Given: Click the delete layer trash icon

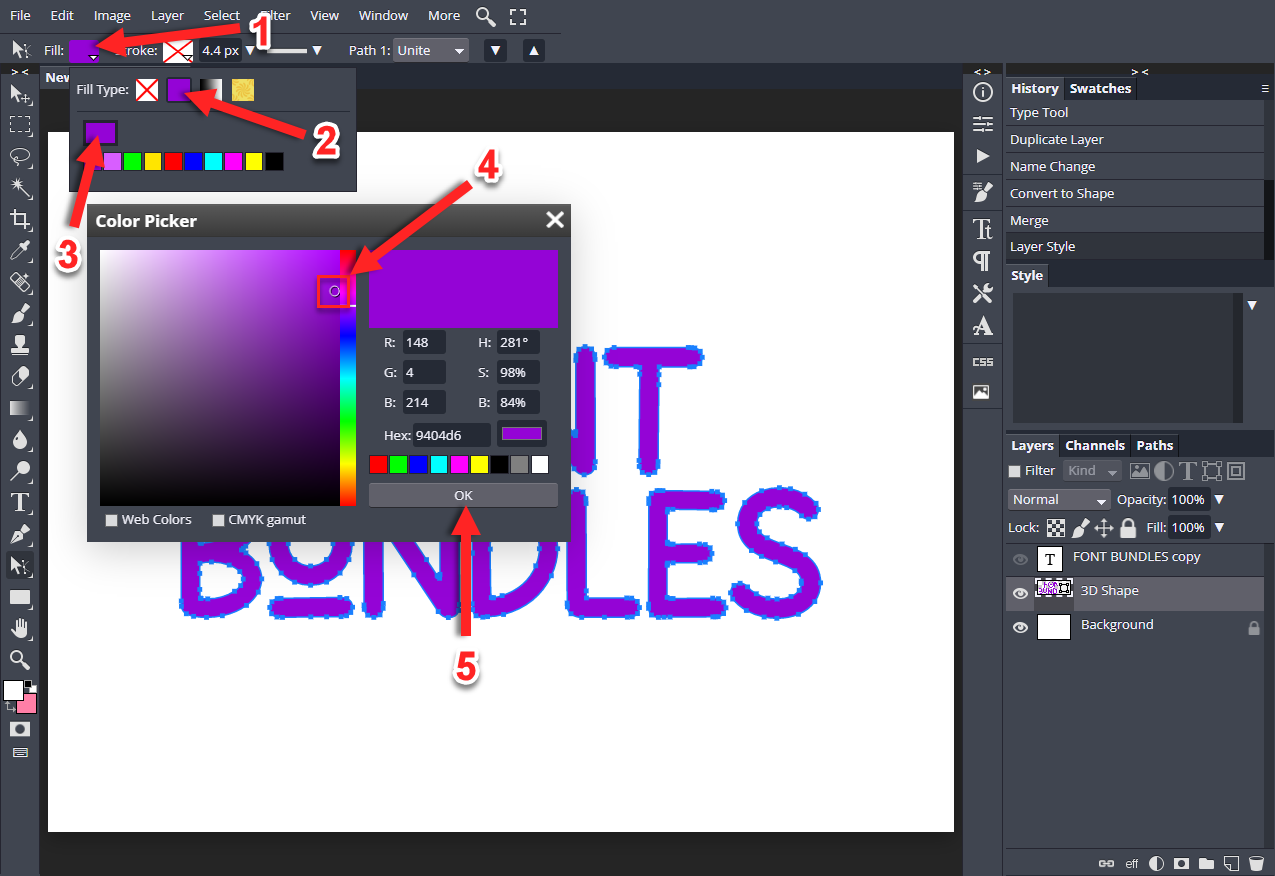Looking at the screenshot, I should (1256, 863).
